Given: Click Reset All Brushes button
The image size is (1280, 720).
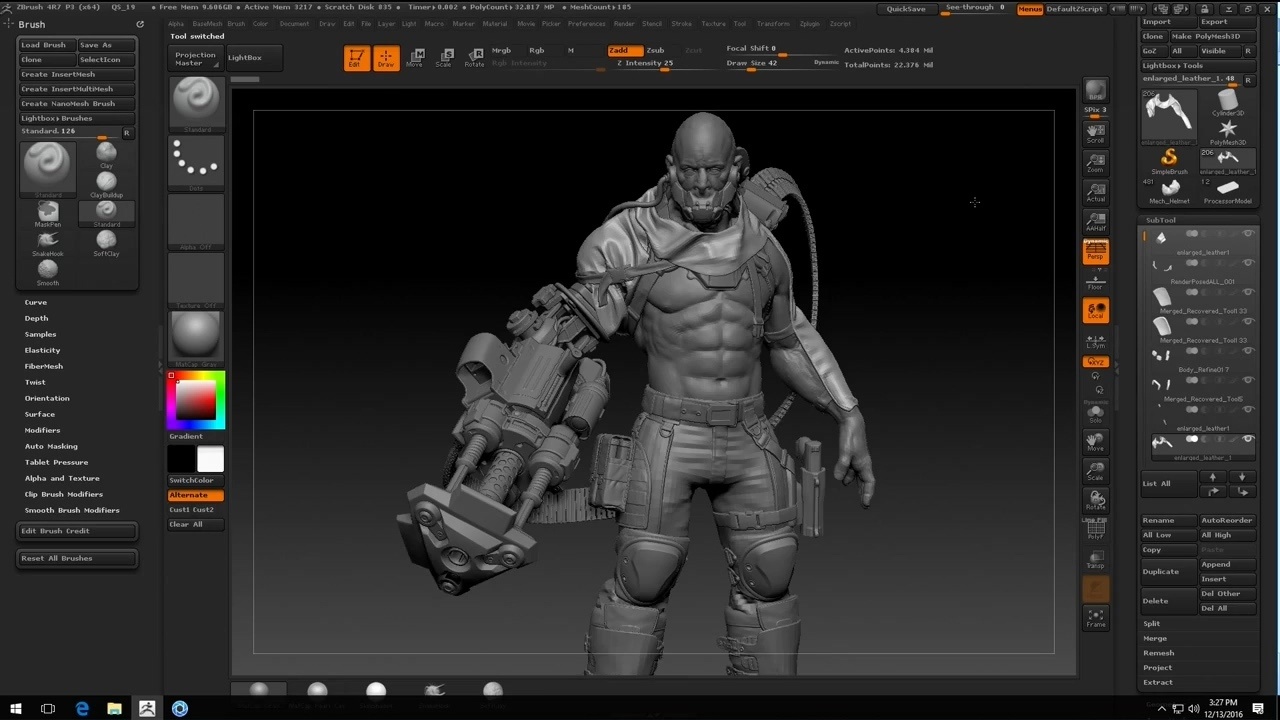Looking at the screenshot, I should (76, 558).
